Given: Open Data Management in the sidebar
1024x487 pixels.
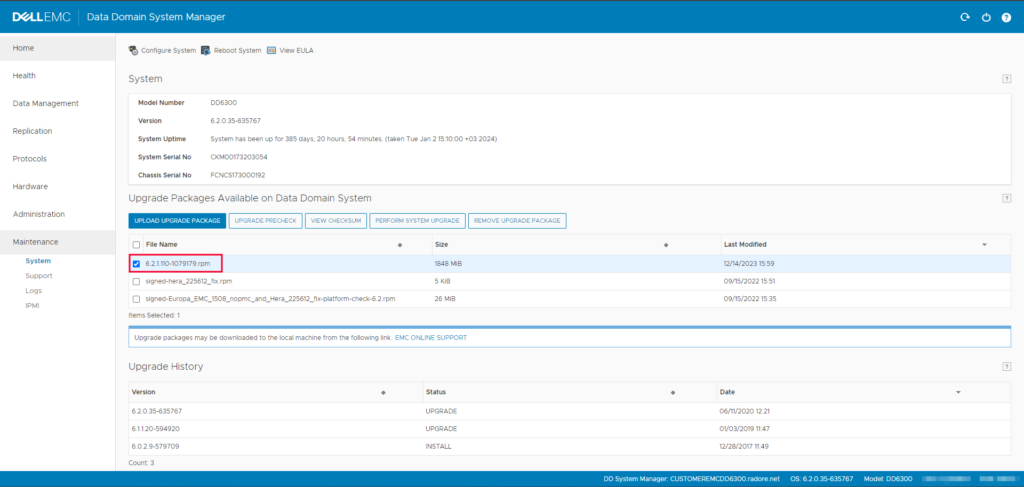Looking at the screenshot, I should pyautogui.click(x=45, y=103).
